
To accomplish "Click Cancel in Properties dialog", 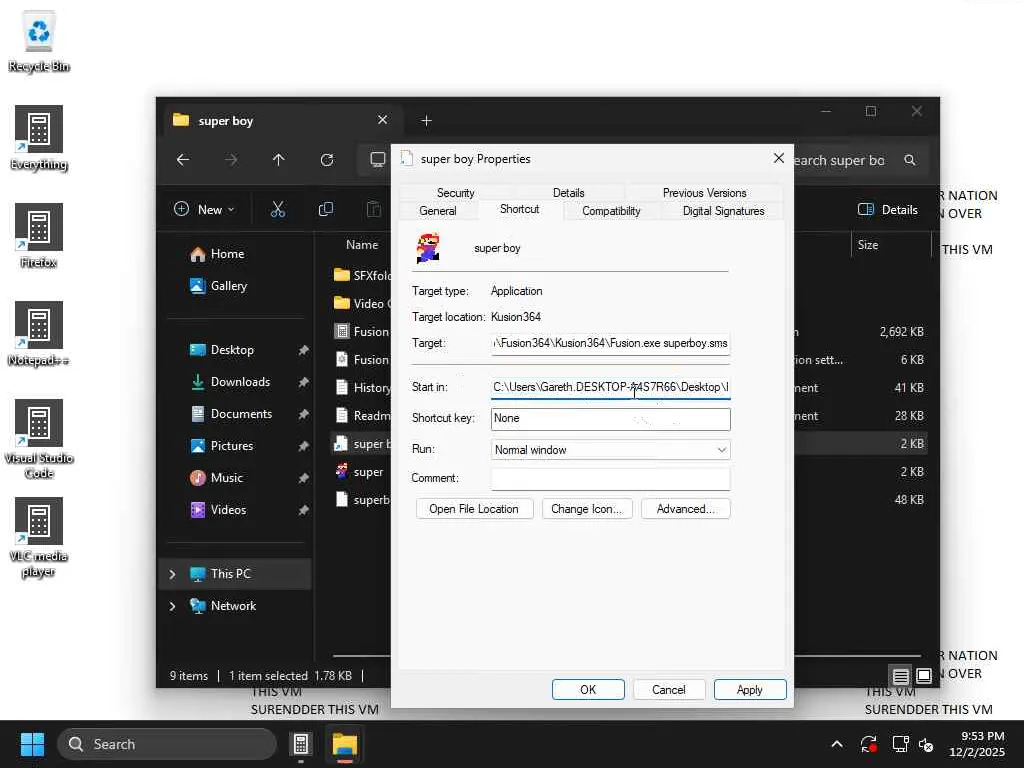I will (669, 690).
